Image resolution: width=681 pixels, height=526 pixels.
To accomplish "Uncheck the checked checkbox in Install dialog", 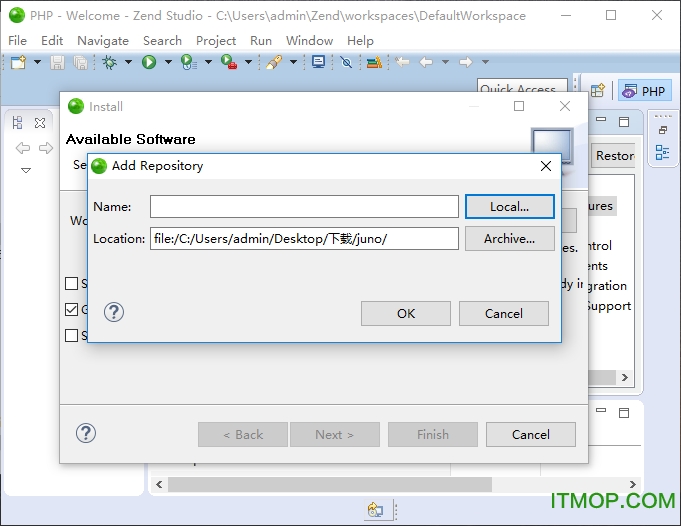I will [x=71, y=310].
